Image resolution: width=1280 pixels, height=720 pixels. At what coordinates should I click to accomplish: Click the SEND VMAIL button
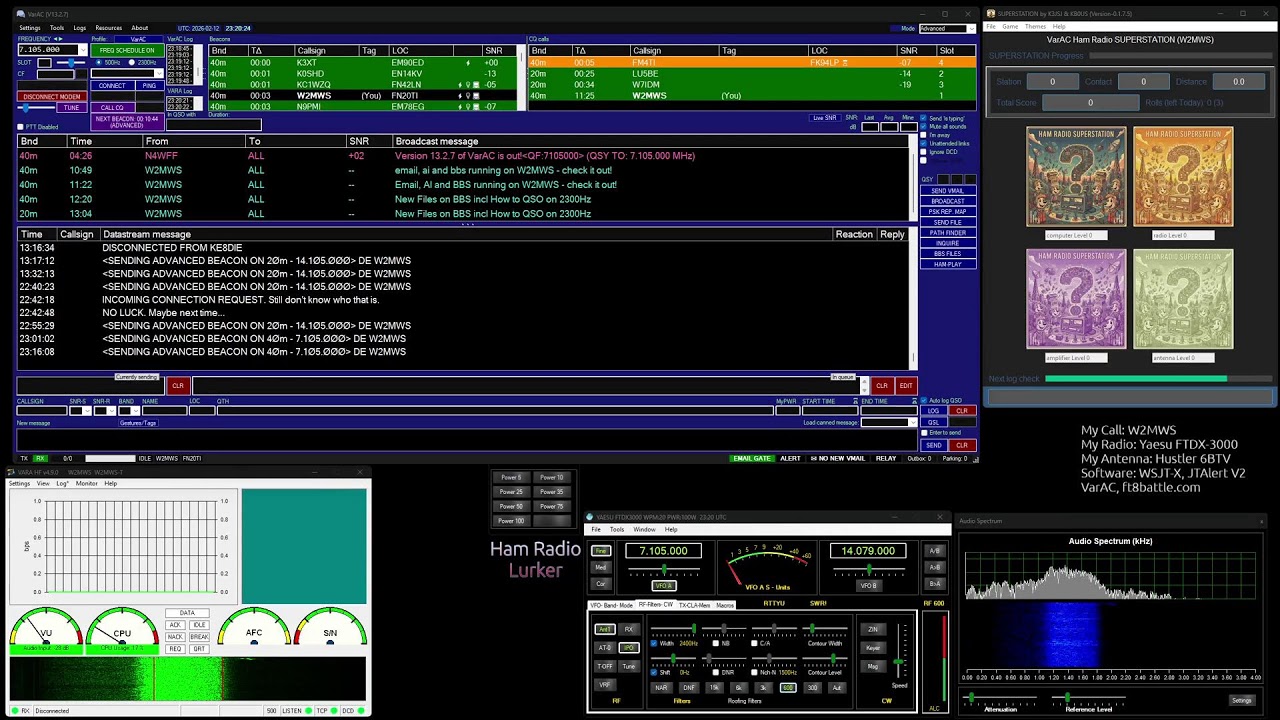tap(948, 191)
